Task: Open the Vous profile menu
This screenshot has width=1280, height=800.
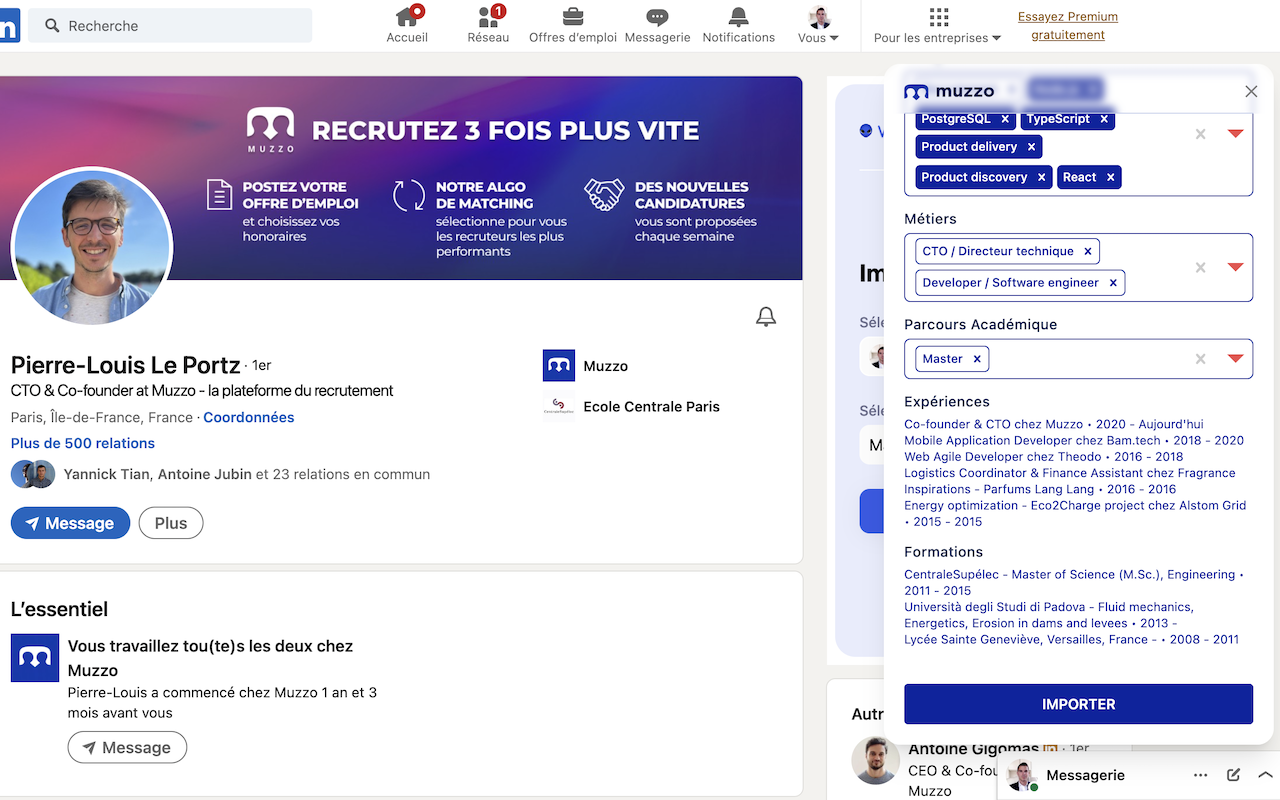Action: coord(819,25)
